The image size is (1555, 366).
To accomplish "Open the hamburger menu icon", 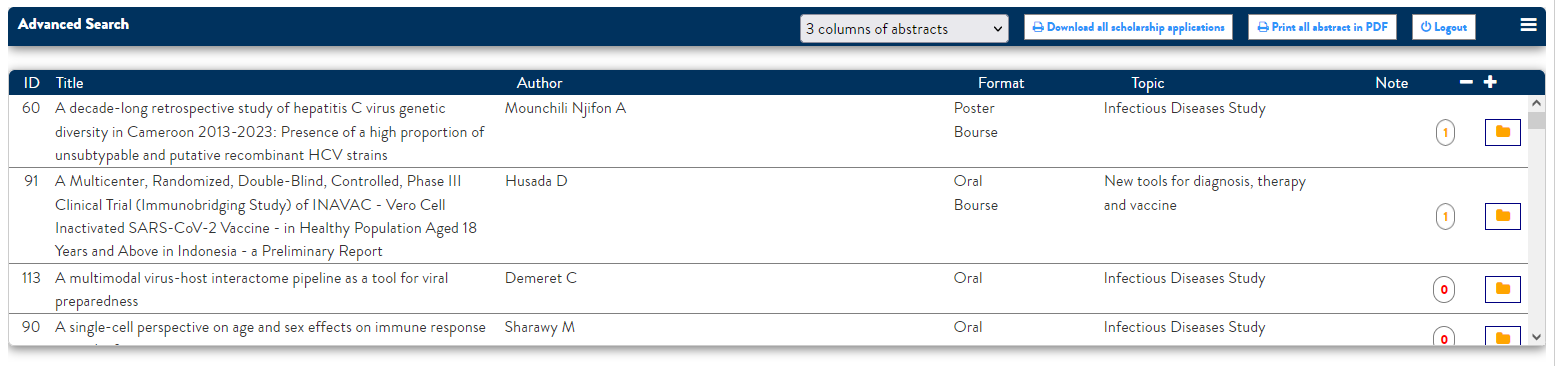I will (1528, 26).
